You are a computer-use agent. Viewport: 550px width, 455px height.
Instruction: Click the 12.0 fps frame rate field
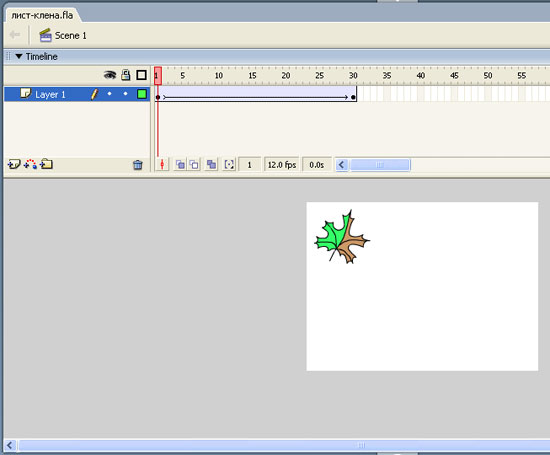[x=282, y=165]
